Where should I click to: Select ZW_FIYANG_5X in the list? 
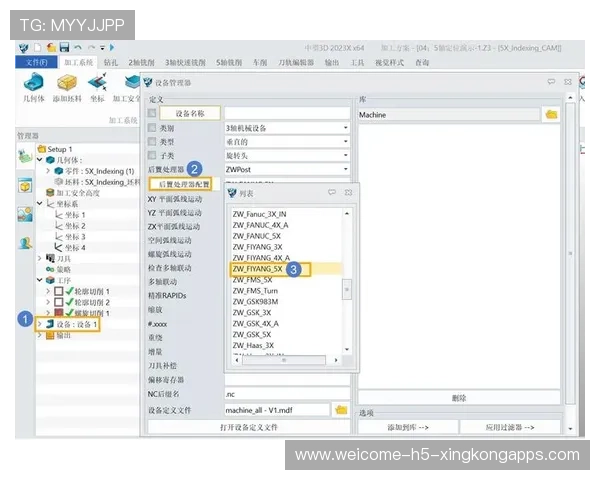pos(257,268)
